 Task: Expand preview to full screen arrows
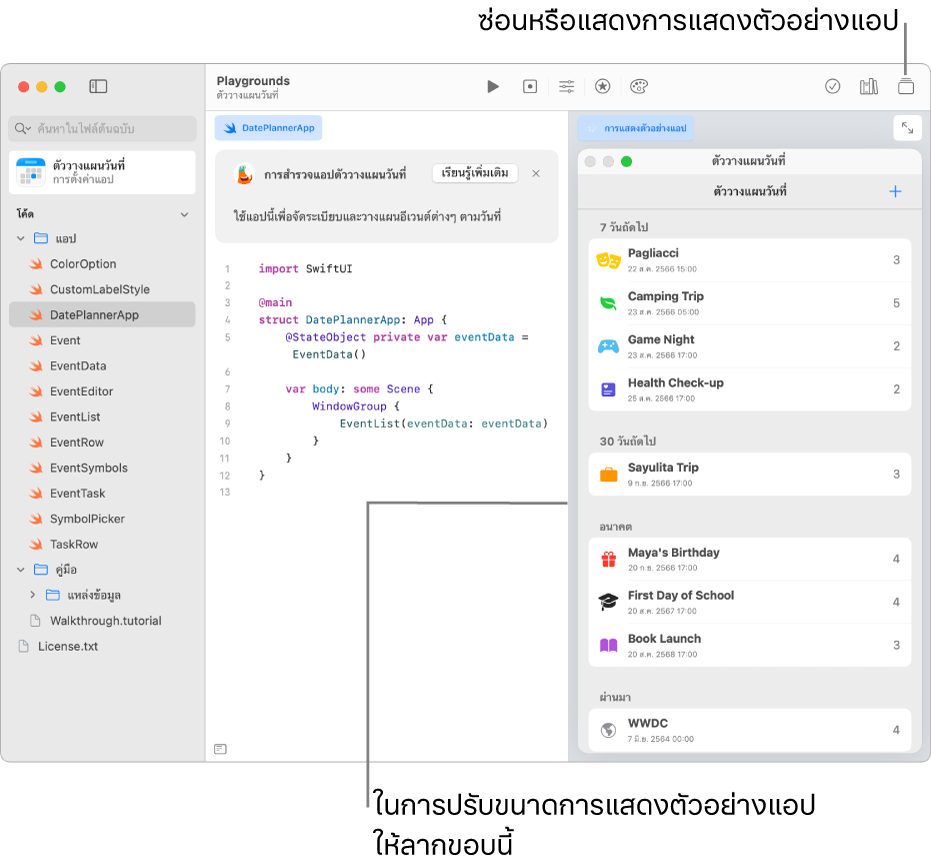(x=907, y=128)
